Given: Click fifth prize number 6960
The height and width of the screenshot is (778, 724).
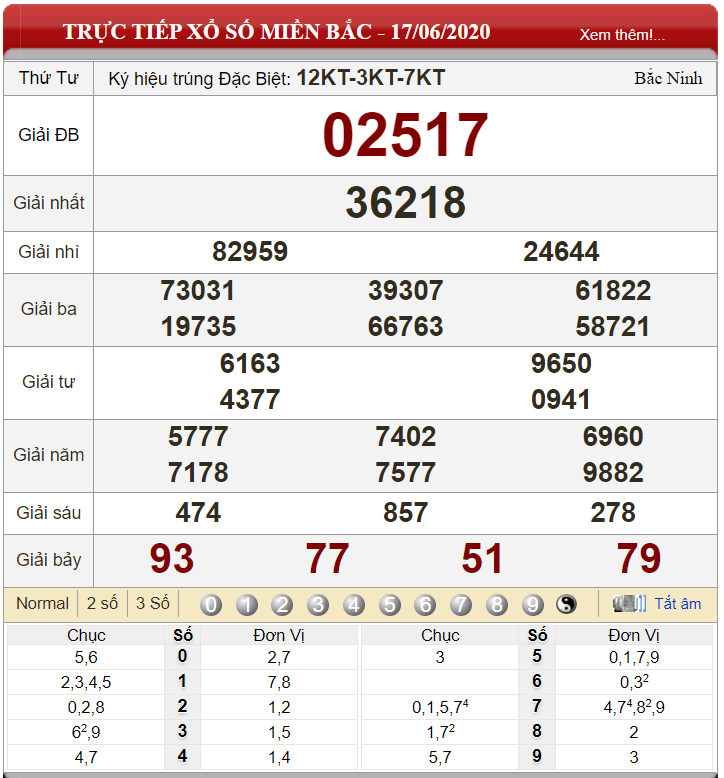Looking at the screenshot, I should (613, 436).
